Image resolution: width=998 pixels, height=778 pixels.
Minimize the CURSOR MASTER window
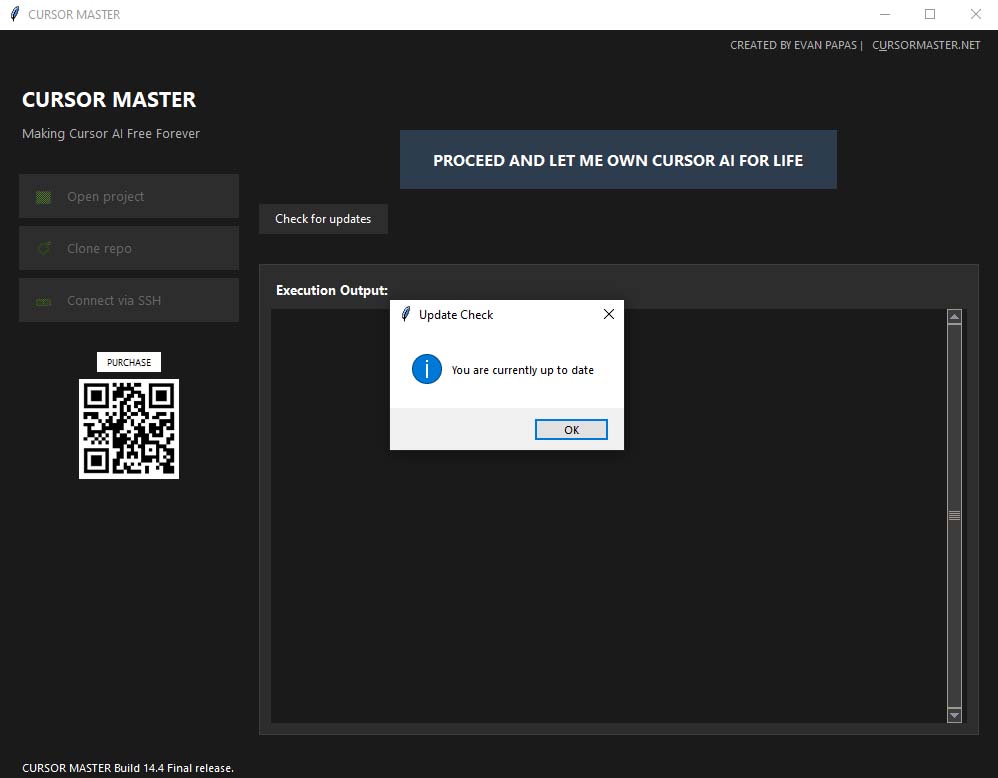point(885,14)
